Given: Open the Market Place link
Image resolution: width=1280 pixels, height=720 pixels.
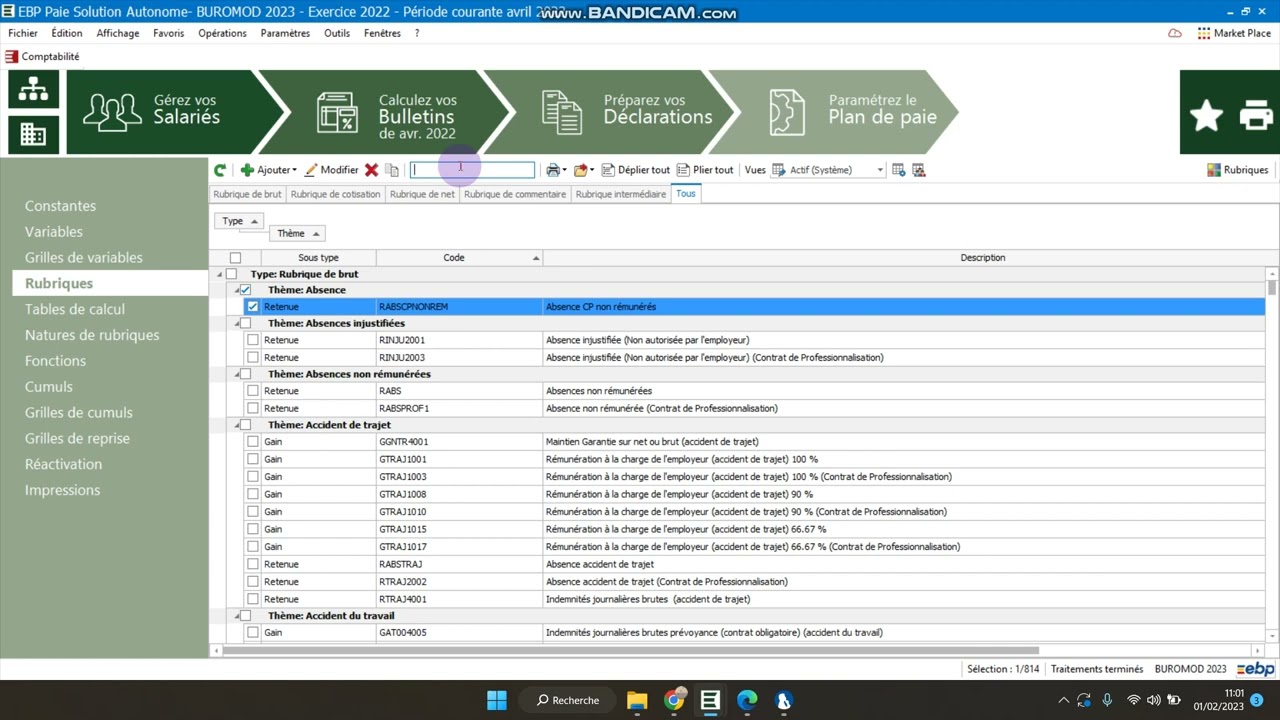Looking at the screenshot, I should click(1234, 33).
